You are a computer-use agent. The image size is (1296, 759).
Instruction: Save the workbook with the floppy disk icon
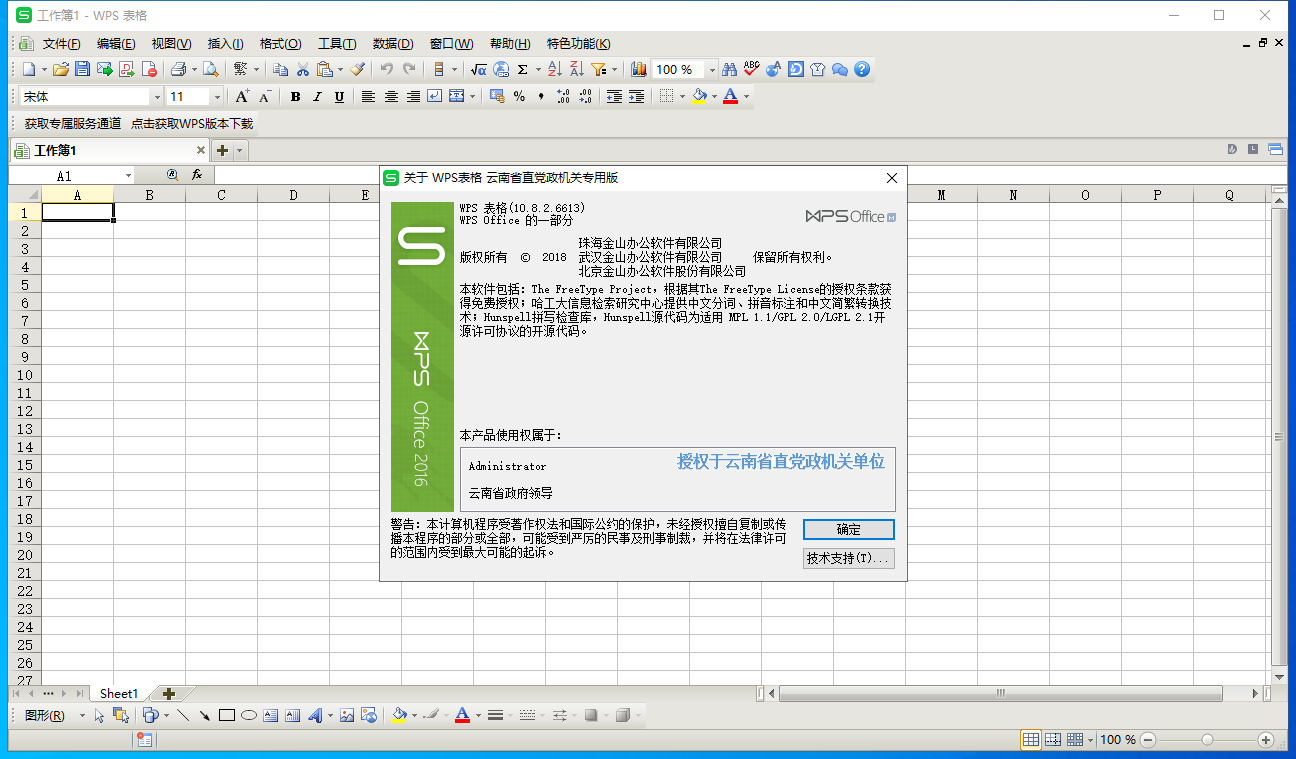point(83,70)
